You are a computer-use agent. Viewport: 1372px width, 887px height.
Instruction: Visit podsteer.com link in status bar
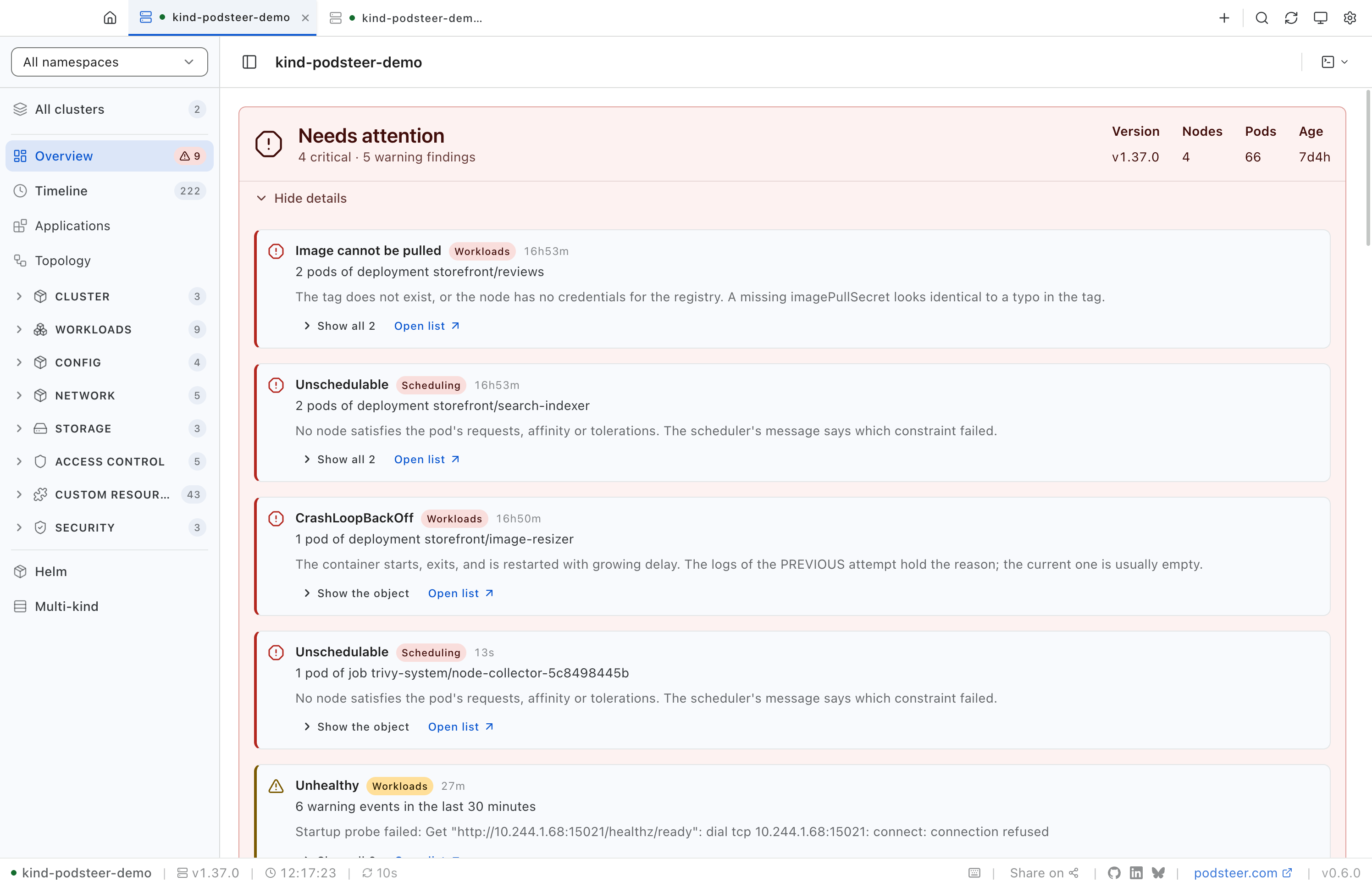pos(1243,873)
